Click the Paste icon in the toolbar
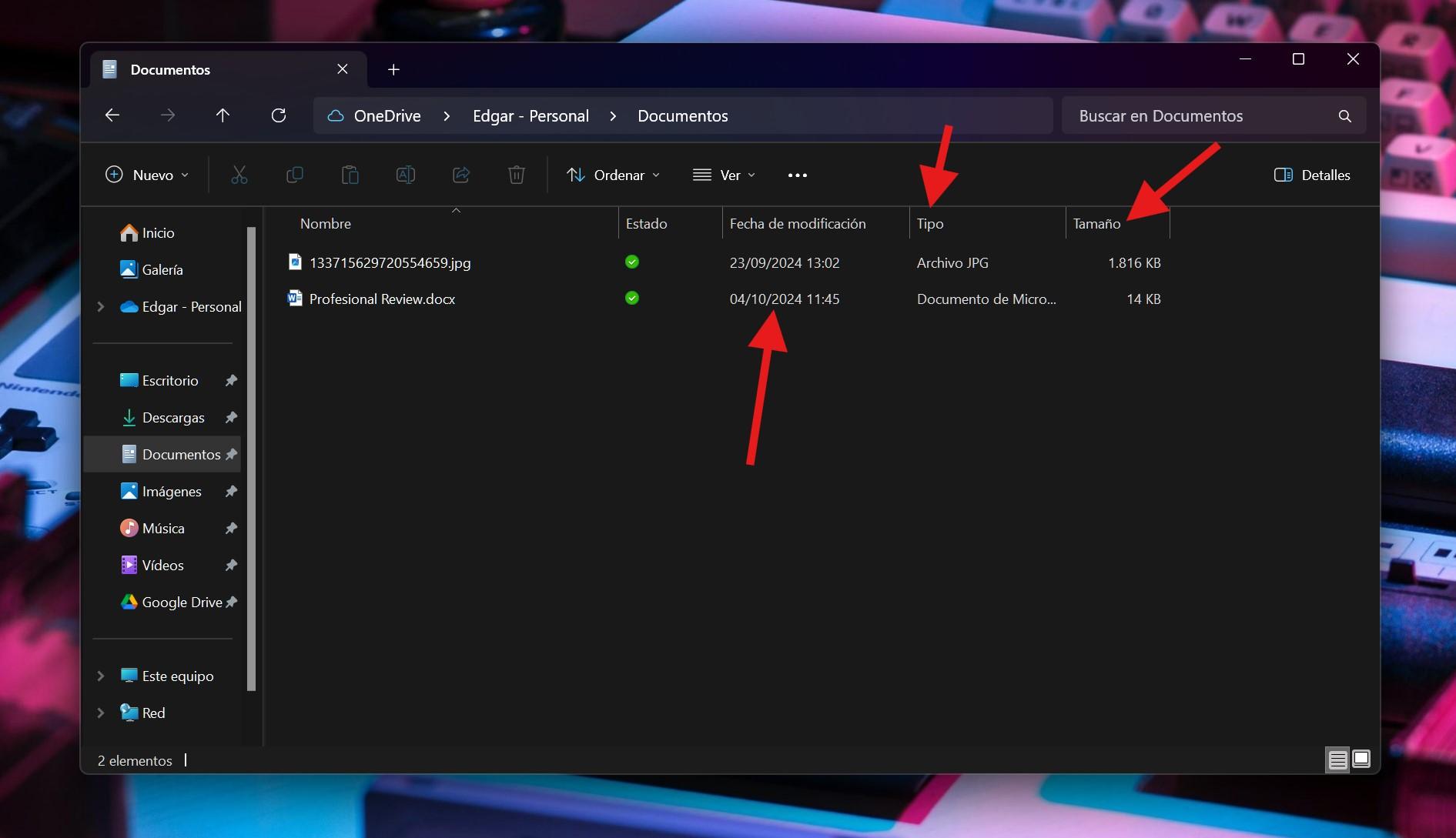This screenshot has width=1456, height=838. click(x=350, y=175)
